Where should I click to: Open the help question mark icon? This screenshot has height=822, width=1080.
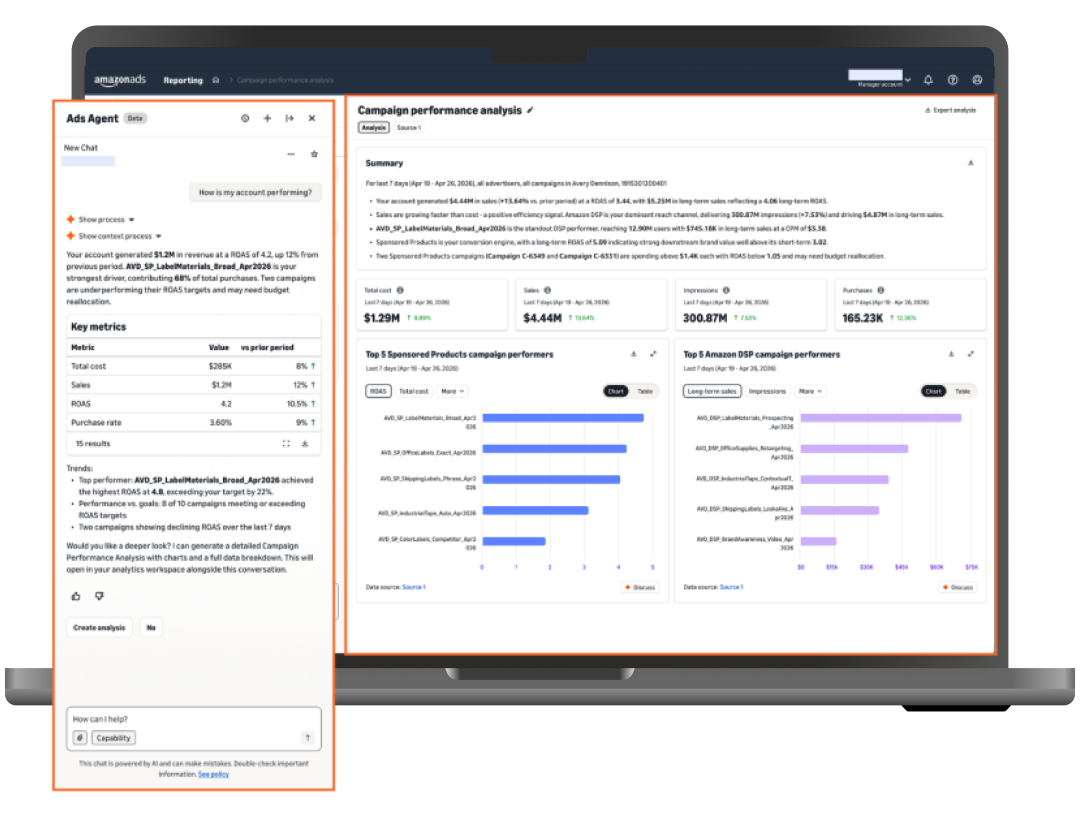[x=953, y=80]
